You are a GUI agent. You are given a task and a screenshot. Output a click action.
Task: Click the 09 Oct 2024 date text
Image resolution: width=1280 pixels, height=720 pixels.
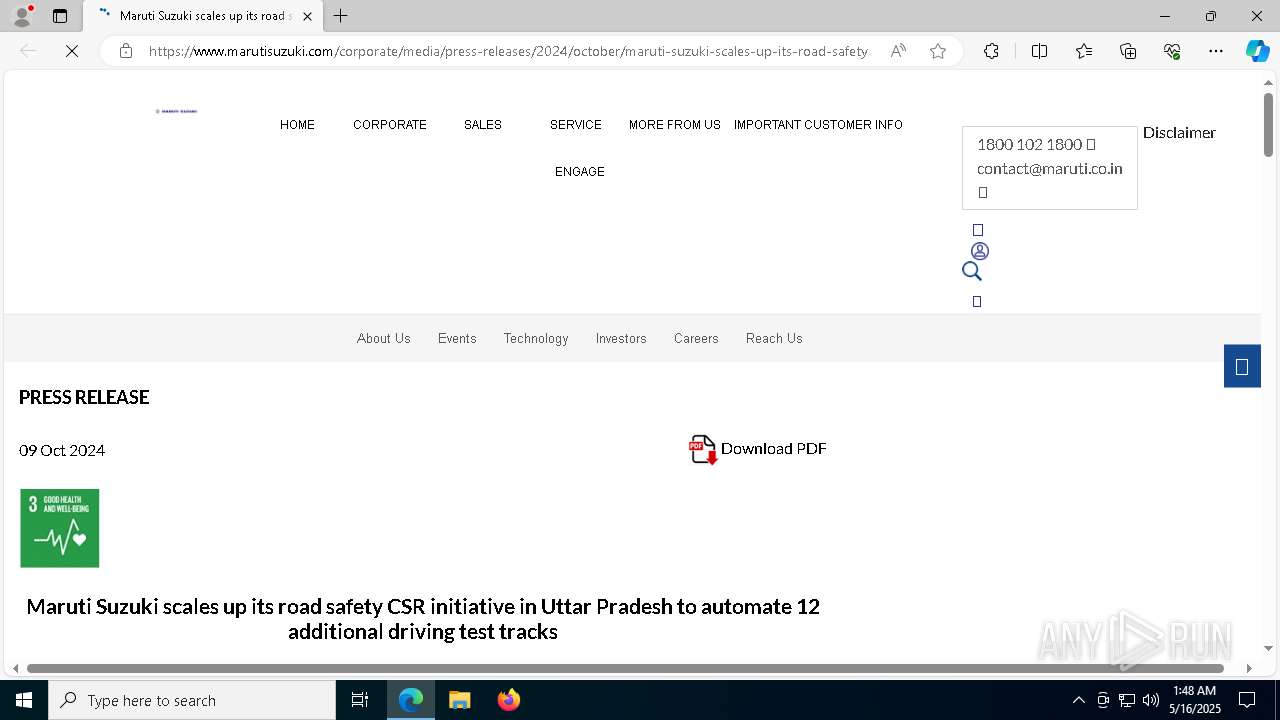[62, 450]
